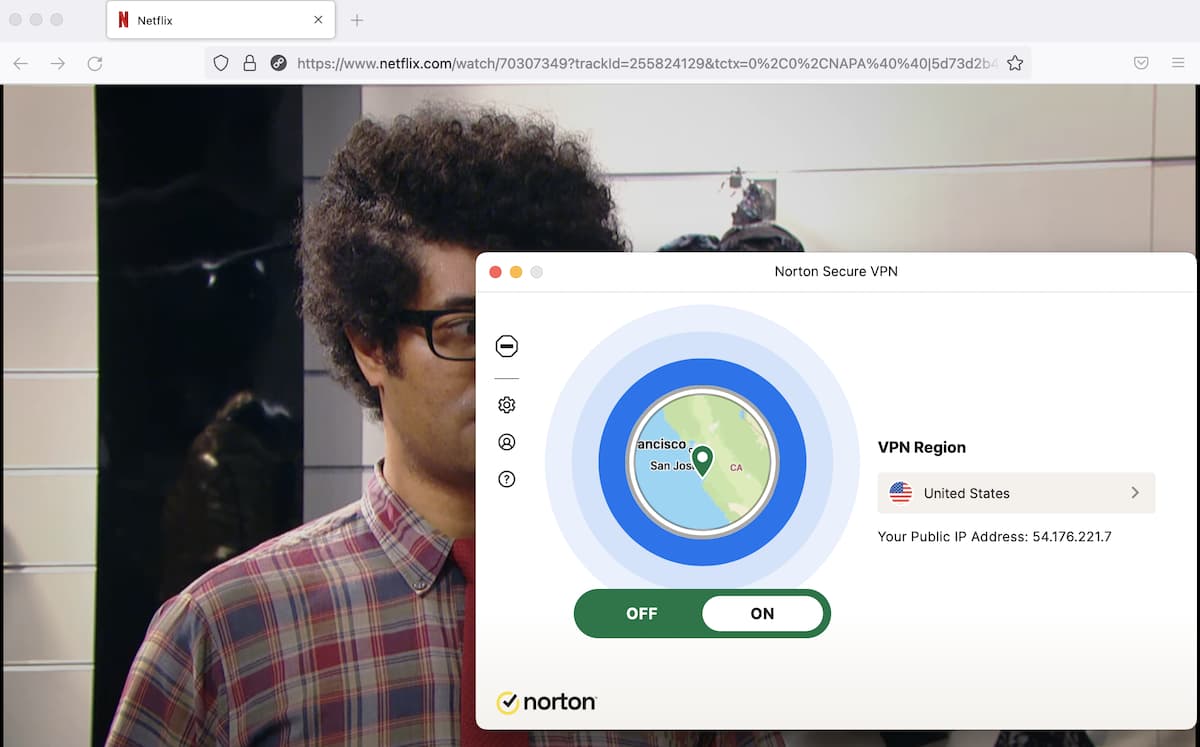Open the Norton account profile icon
Image resolution: width=1200 pixels, height=747 pixels.
tap(507, 442)
